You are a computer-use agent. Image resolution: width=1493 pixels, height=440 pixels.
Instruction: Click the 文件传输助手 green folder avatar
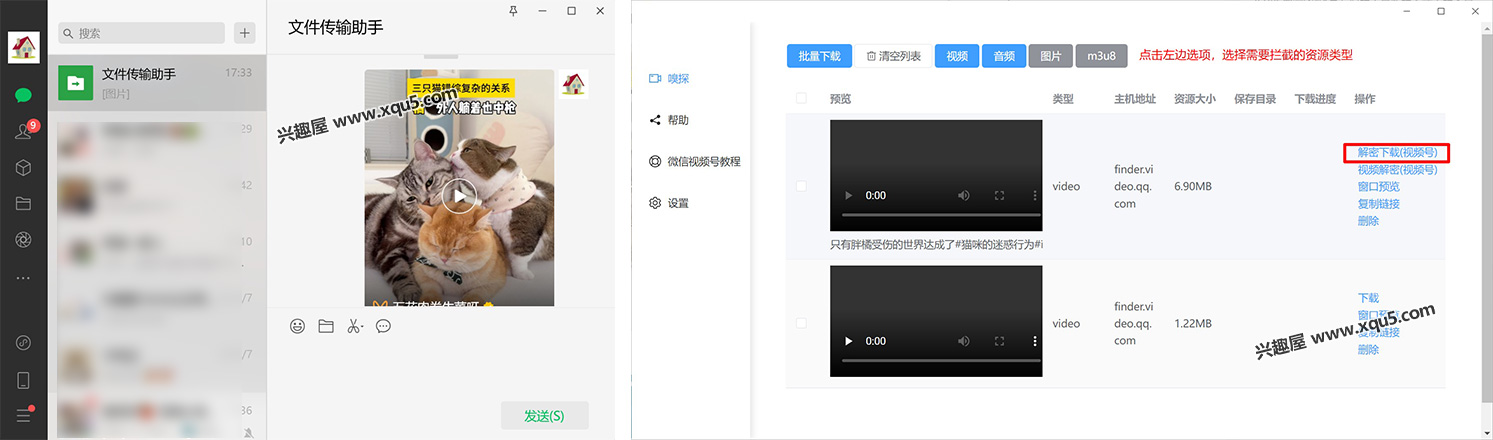click(75, 83)
